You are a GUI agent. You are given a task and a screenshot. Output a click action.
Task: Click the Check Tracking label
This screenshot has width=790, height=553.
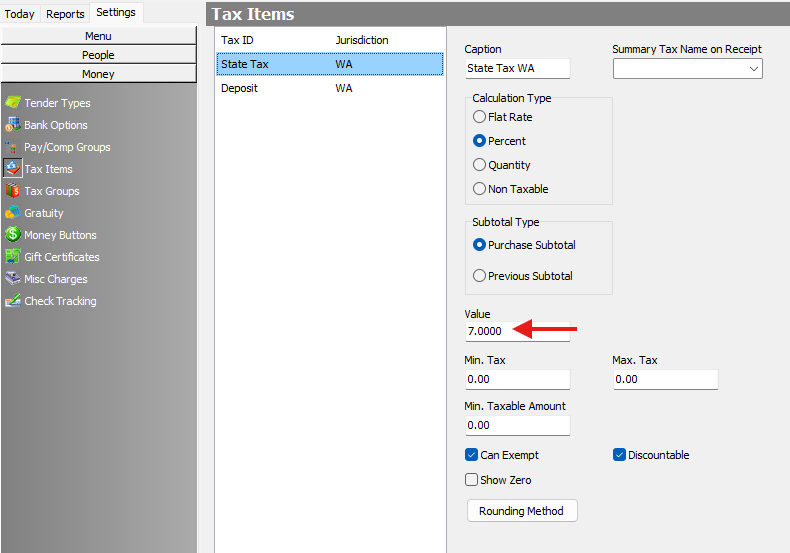(60, 301)
